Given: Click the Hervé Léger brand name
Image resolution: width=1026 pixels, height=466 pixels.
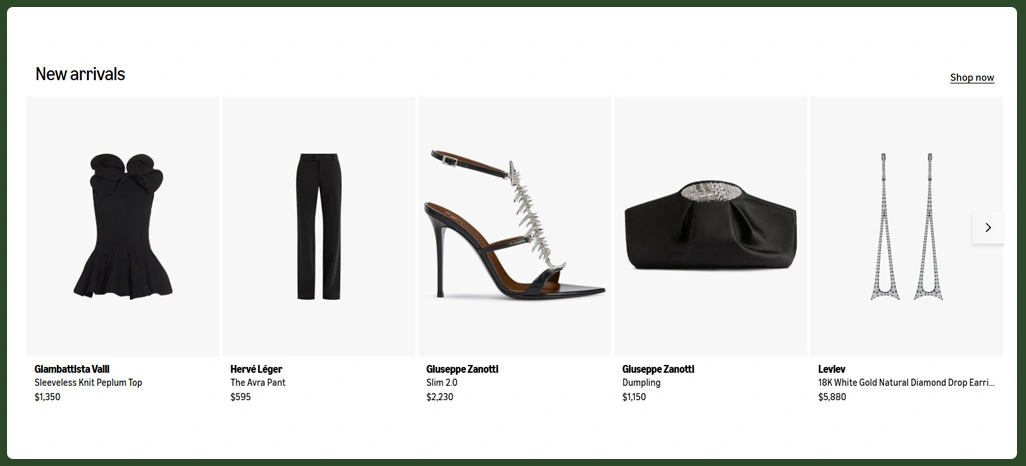Looking at the screenshot, I should coord(256,369).
